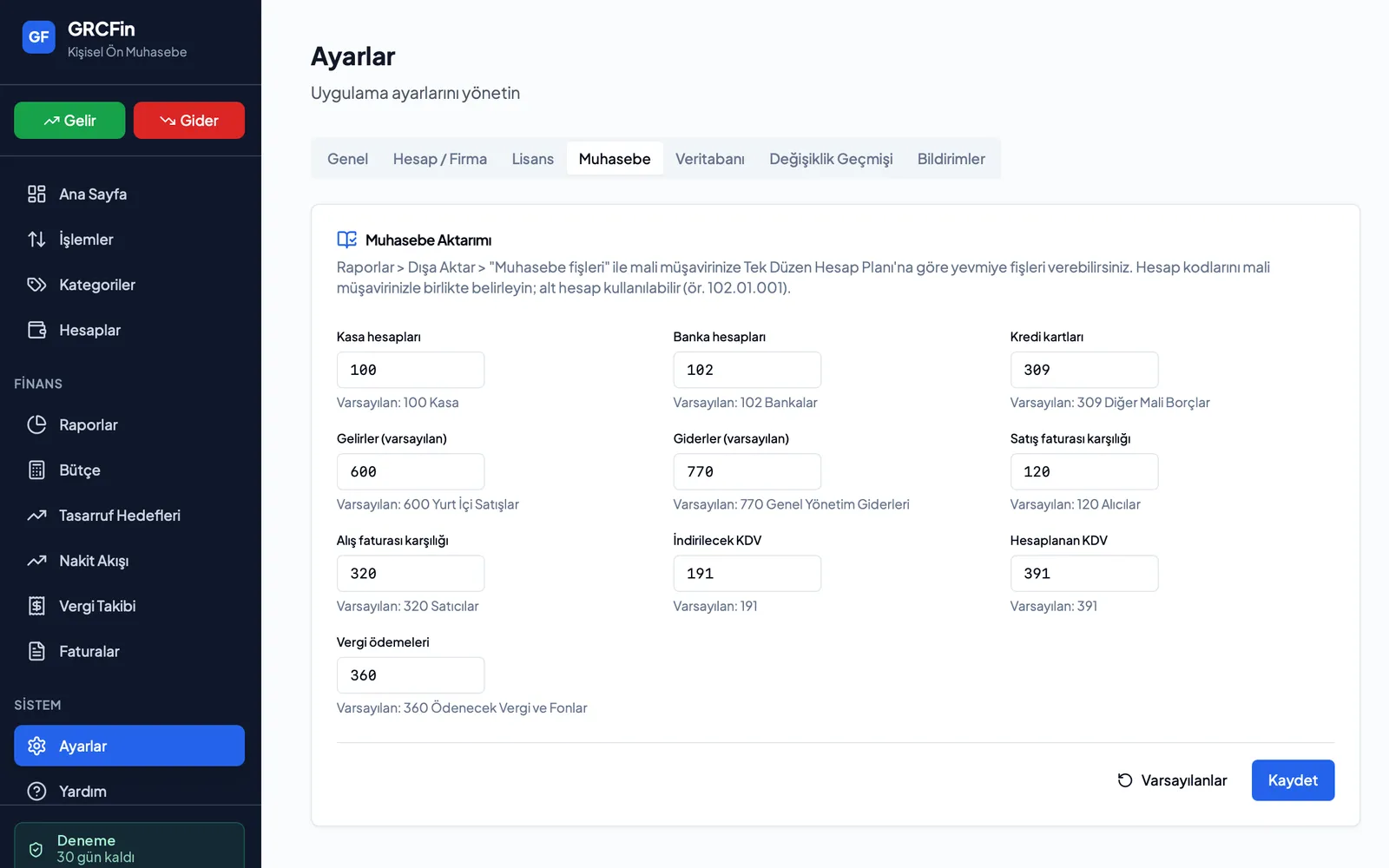
Task: Click the Giderler (varsayılan) input field
Action: click(747, 471)
